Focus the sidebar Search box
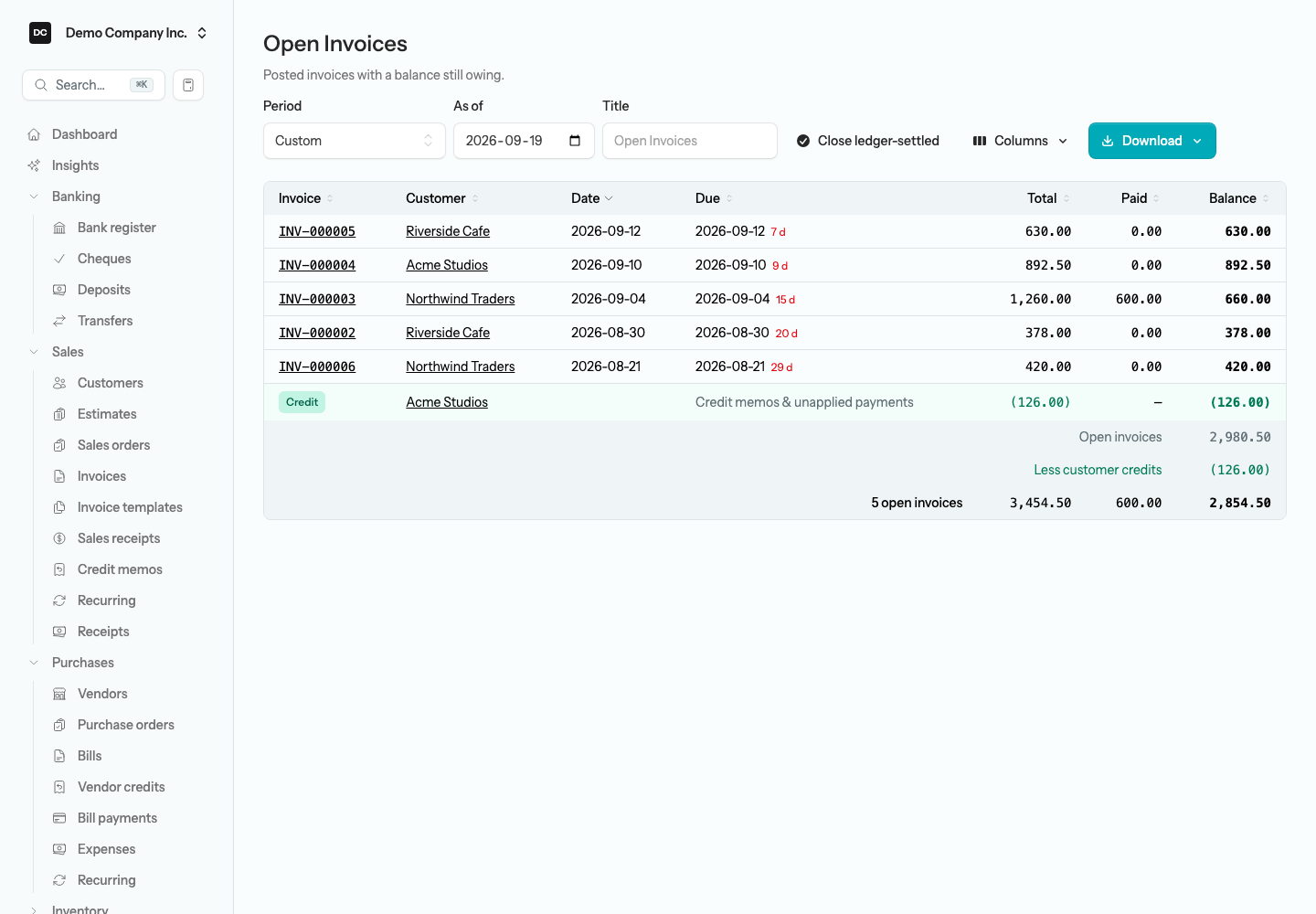Image resolution: width=1316 pixels, height=914 pixels. coord(93,85)
